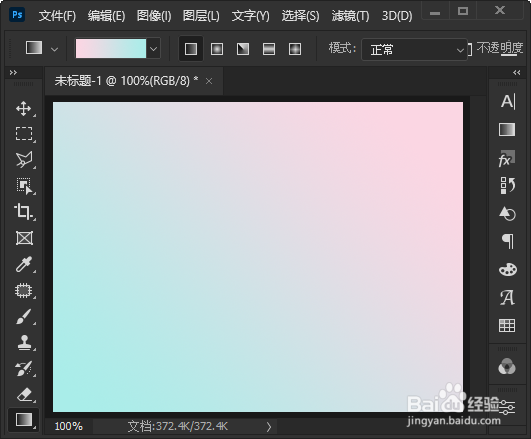The image size is (531, 439).
Task: Choose Diamond gradient type
Action: tap(295, 49)
